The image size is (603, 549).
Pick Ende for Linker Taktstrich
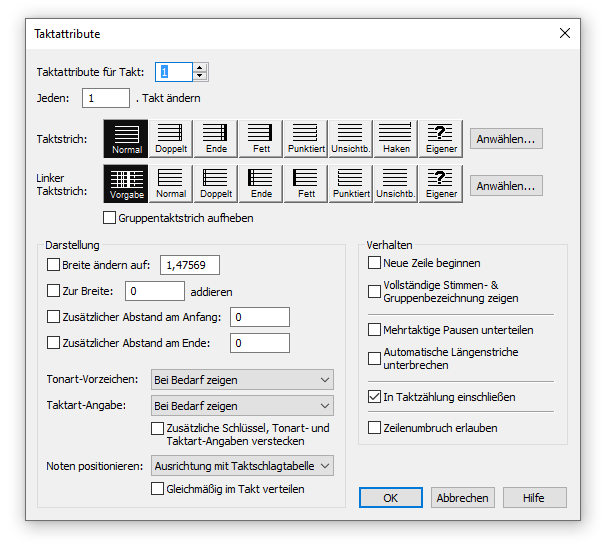coord(261,184)
